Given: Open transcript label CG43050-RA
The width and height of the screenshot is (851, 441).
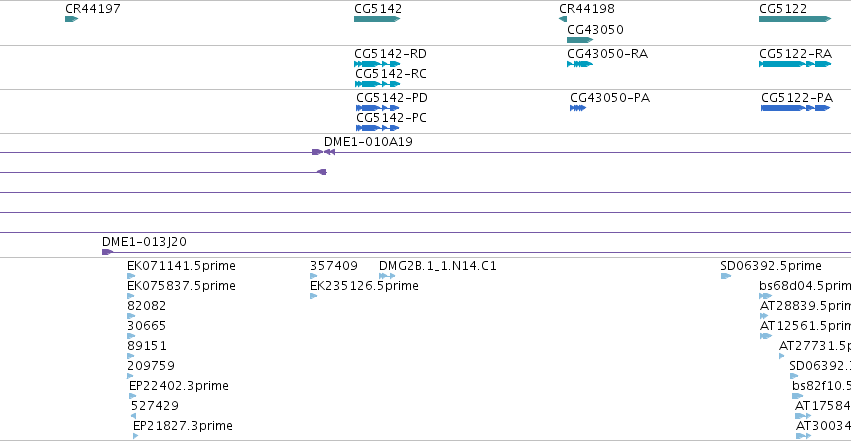Looking at the screenshot, I should [x=607, y=54].
